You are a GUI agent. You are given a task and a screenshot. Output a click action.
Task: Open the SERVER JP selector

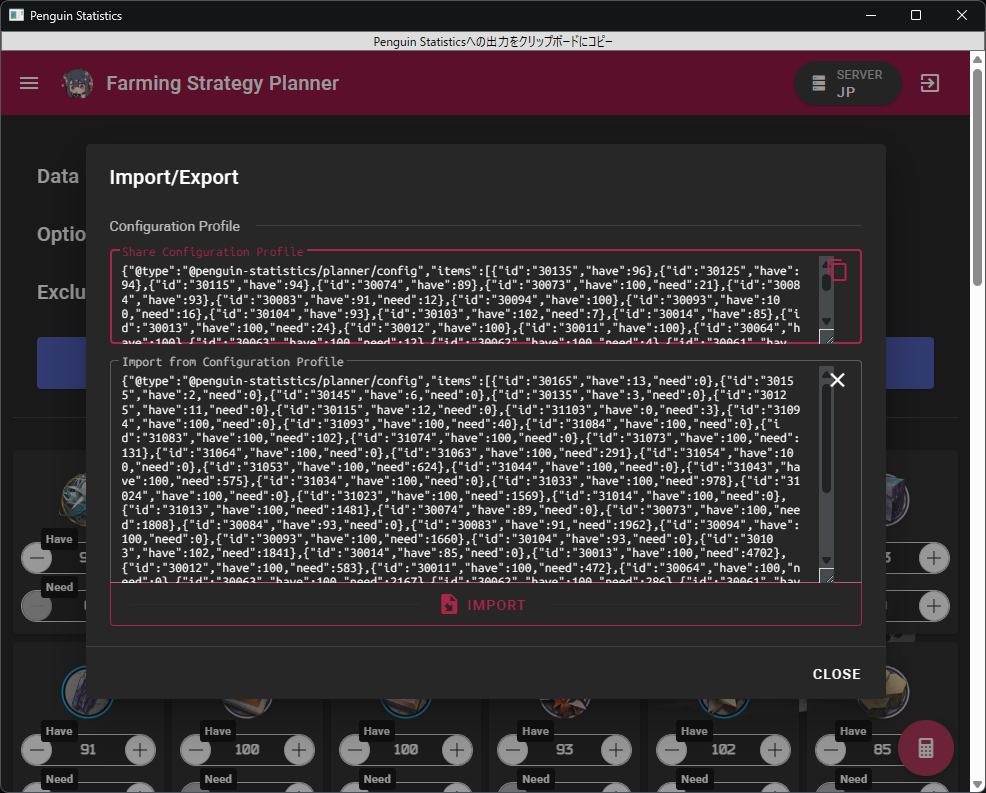pyautogui.click(x=847, y=83)
